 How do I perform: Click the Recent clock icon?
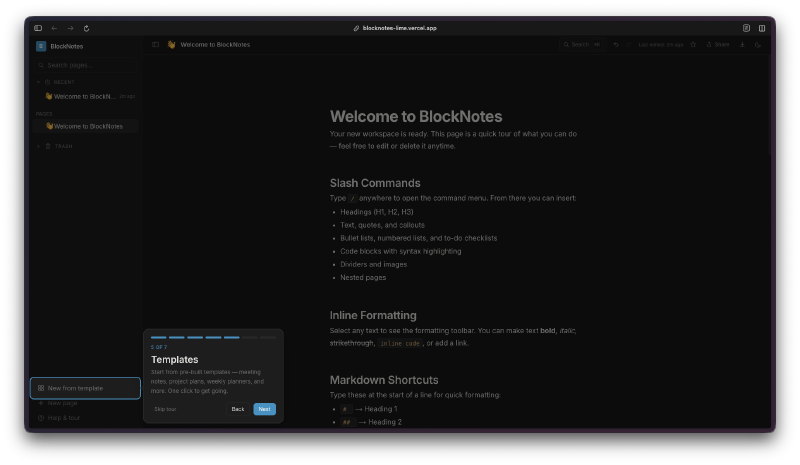(x=47, y=82)
